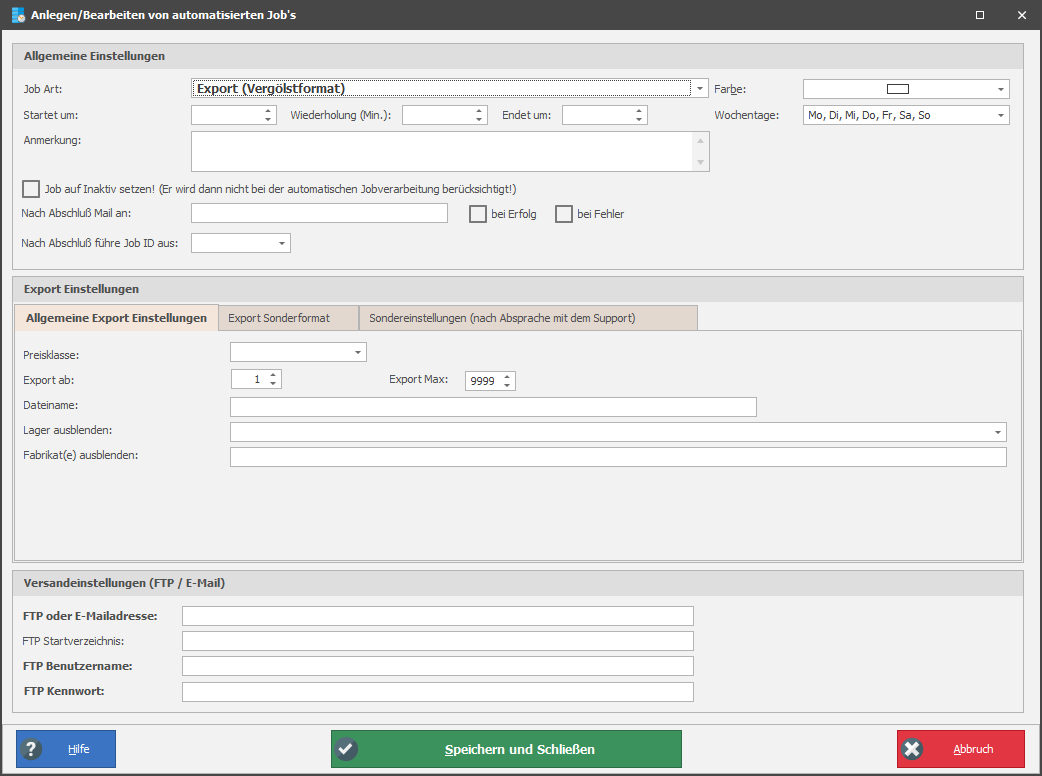Decrease the Export ab value

(273, 384)
